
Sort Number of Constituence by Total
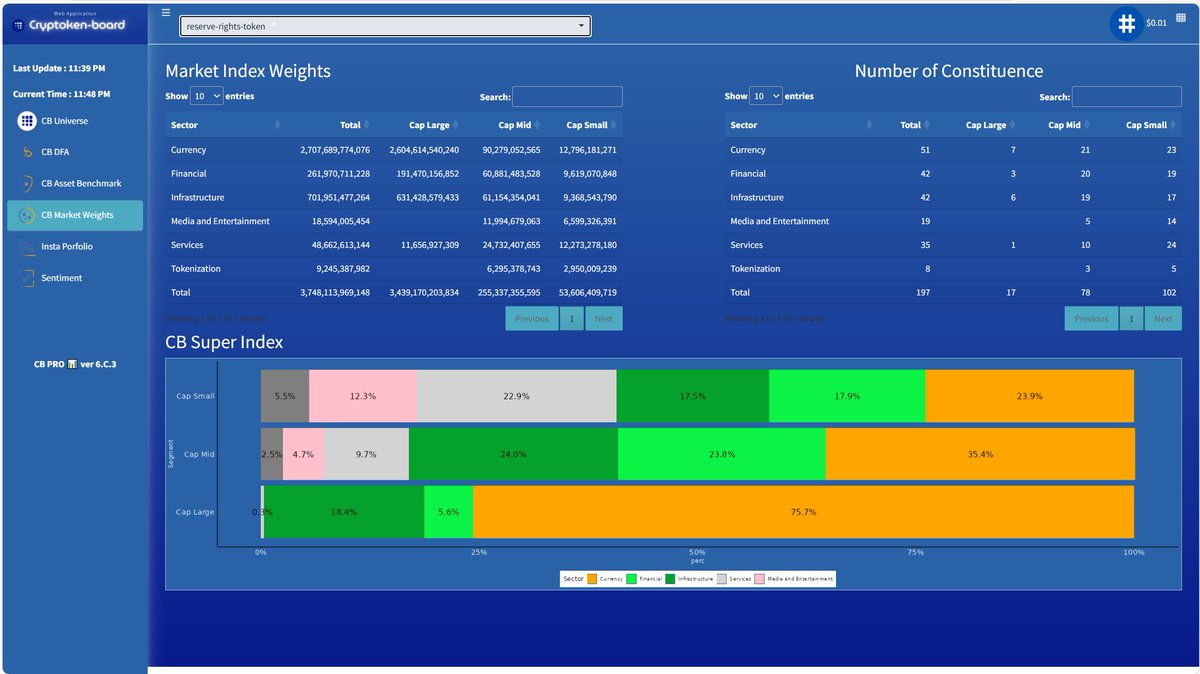point(905,125)
